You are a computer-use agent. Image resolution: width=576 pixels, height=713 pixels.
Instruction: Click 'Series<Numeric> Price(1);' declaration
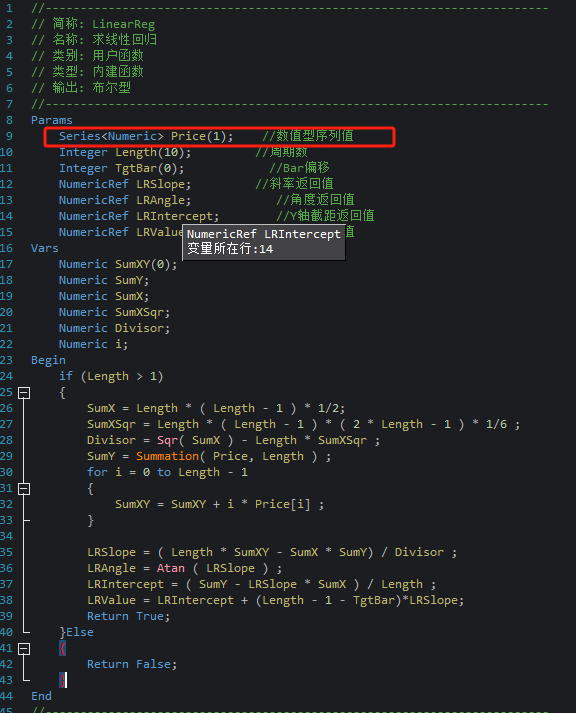click(145, 136)
